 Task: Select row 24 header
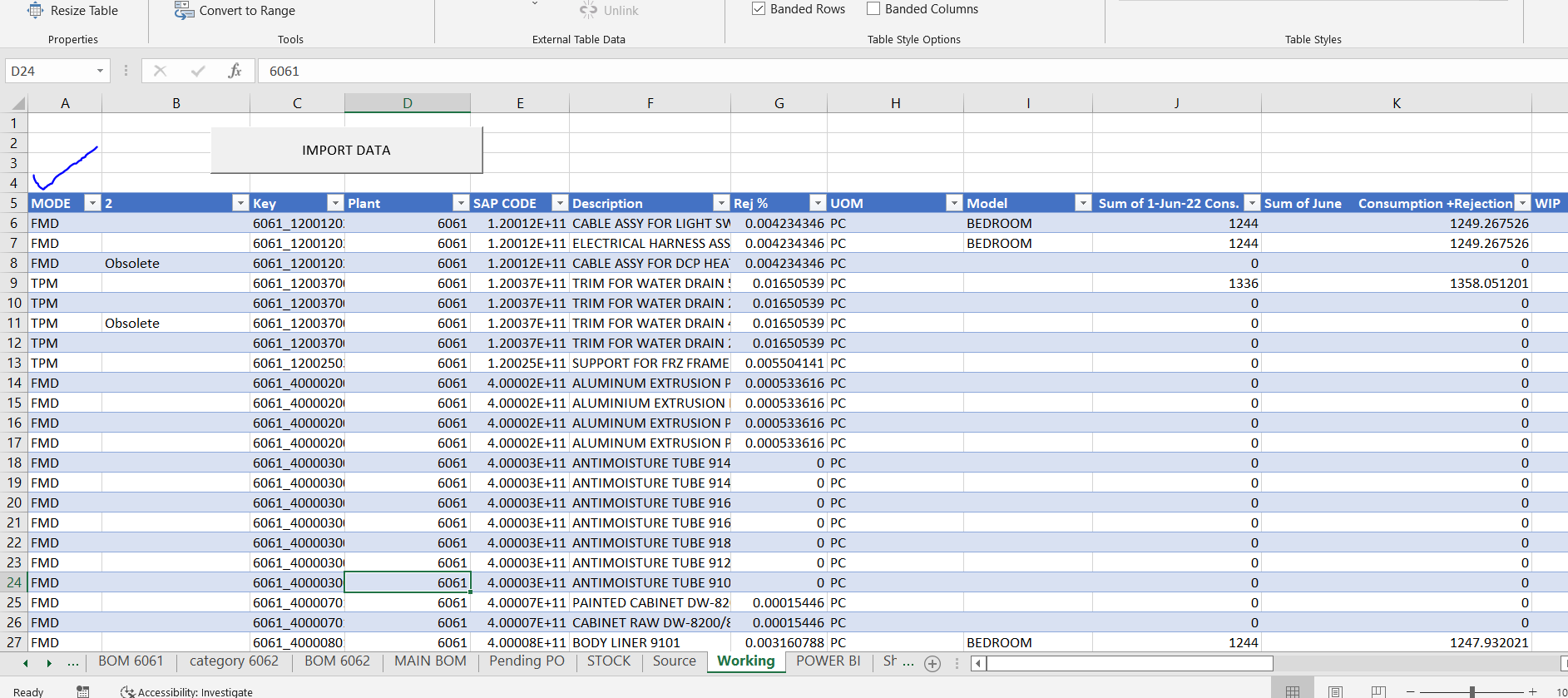[14, 582]
